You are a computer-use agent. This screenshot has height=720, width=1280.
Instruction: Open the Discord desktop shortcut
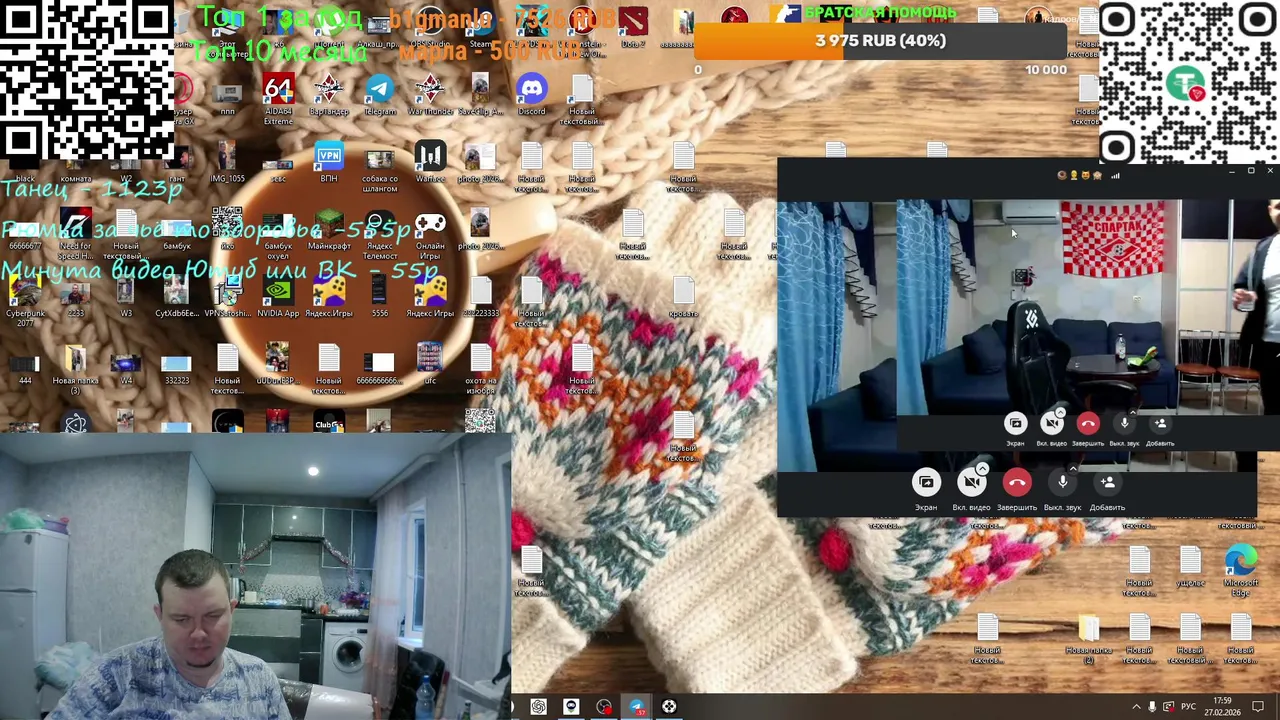532,94
